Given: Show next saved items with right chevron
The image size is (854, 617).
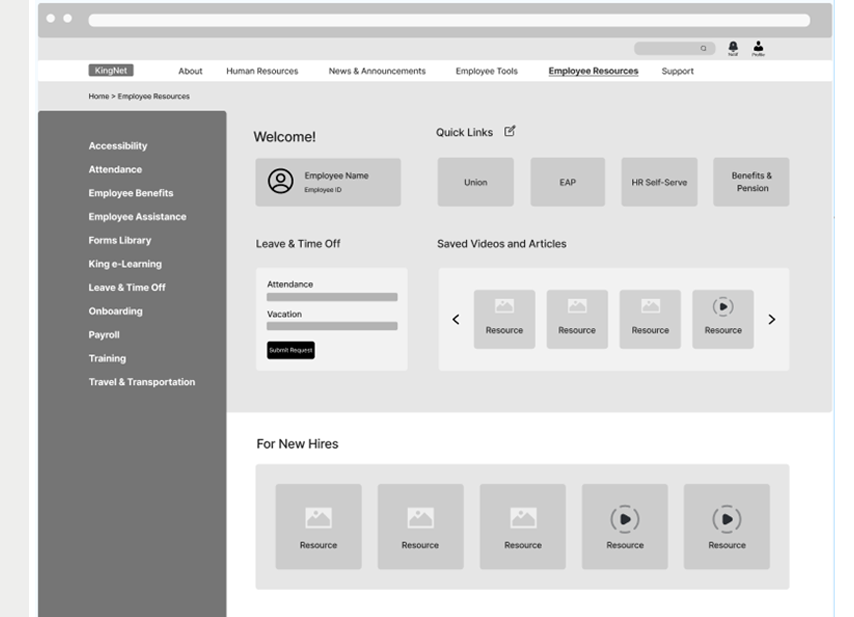Looking at the screenshot, I should click(x=771, y=320).
